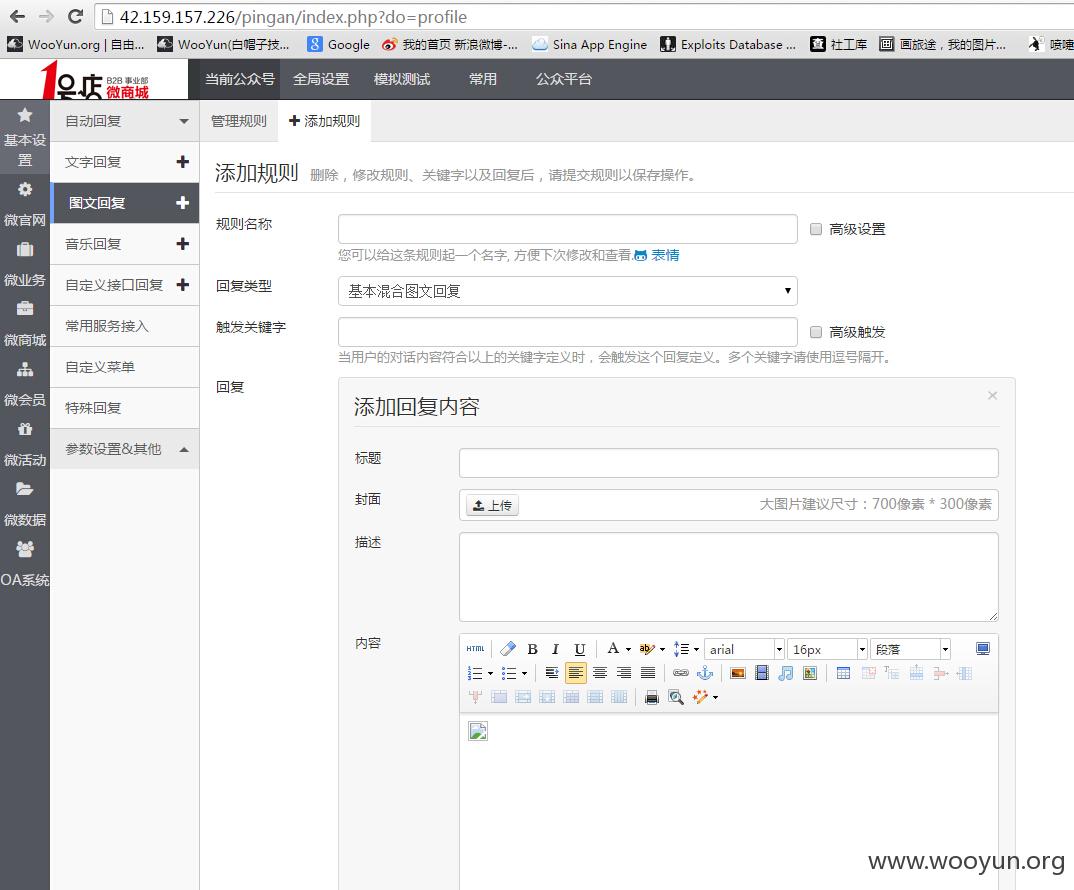The width and height of the screenshot is (1074, 890).
Task: Insert a single image in editor
Action: click(x=738, y=673)
